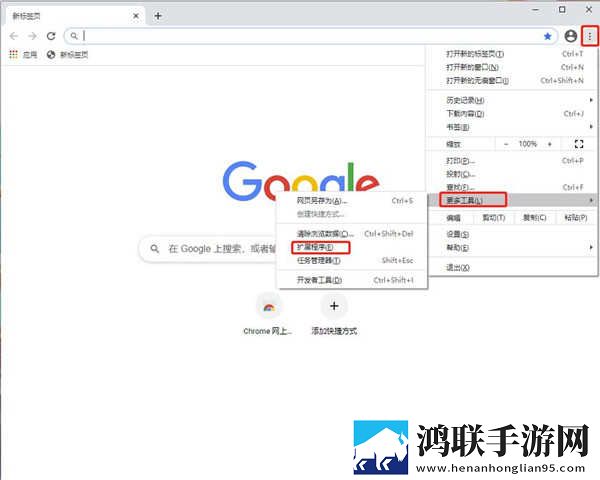The image size is (600, 480).
Task: Close the 新标签页 tab
Action: pos(136,16)
